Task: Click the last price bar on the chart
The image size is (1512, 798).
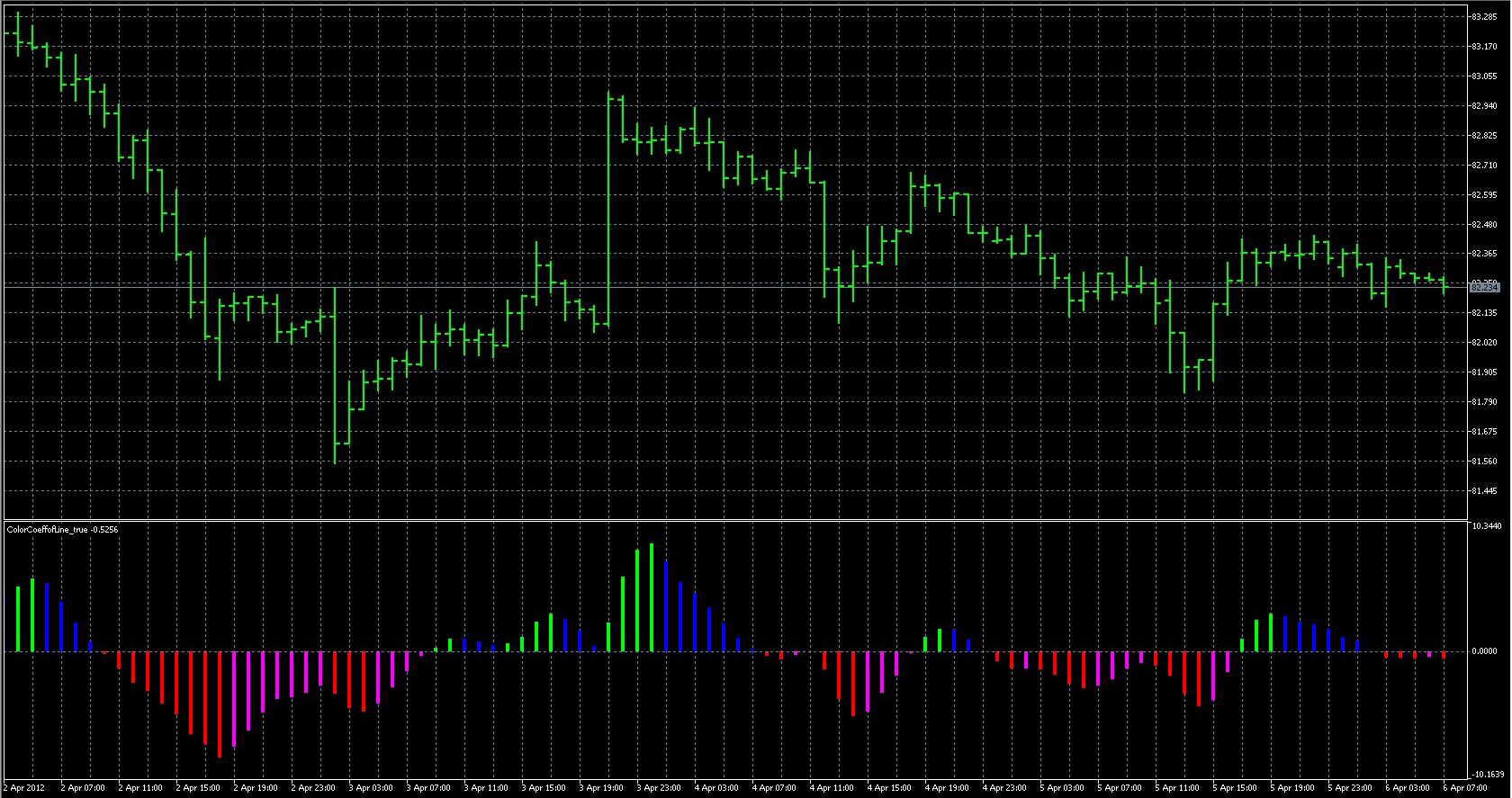Action: coord(1444,285)
